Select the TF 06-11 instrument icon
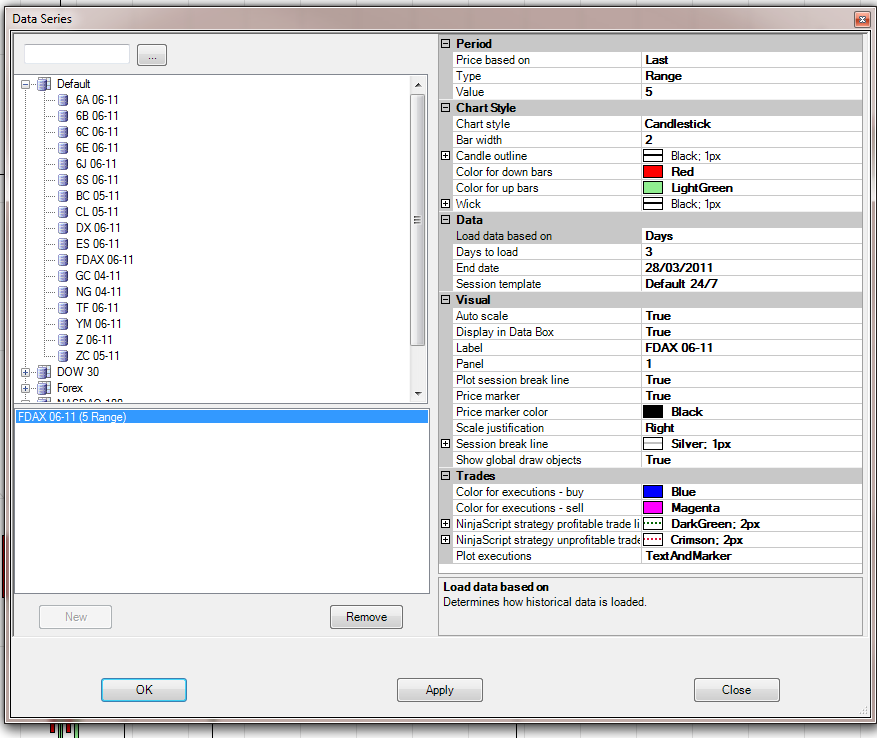Viewport: 877px width, 738px height. click(x=64, y=308)
